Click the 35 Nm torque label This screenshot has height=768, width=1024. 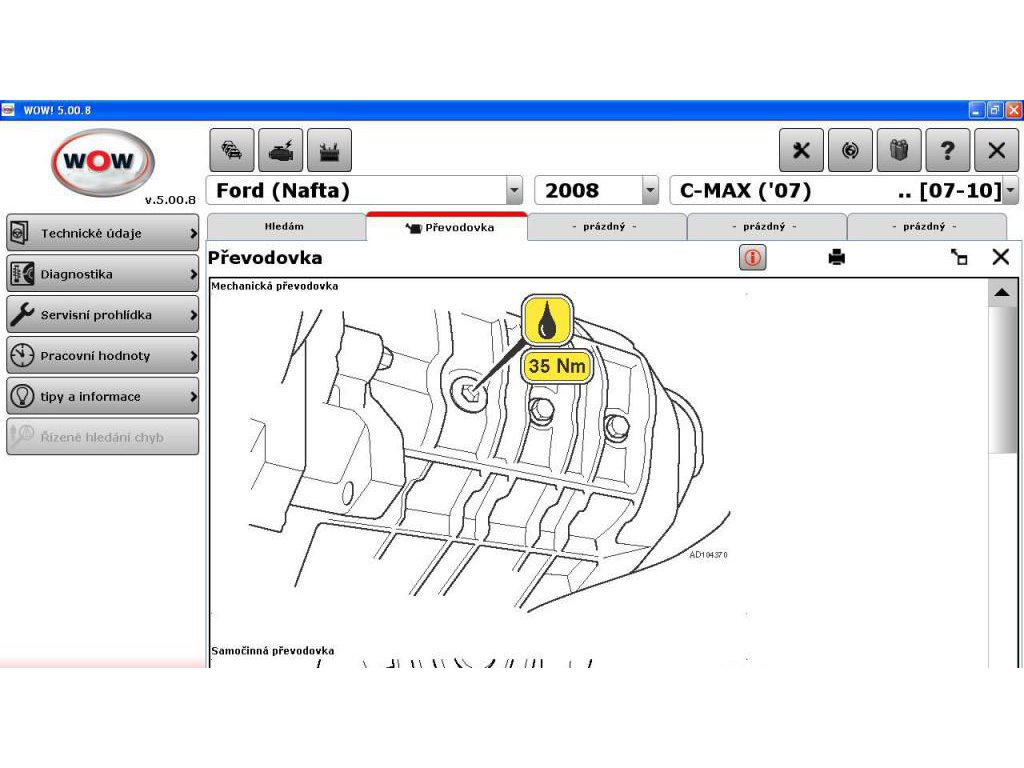tap(557, 366)
